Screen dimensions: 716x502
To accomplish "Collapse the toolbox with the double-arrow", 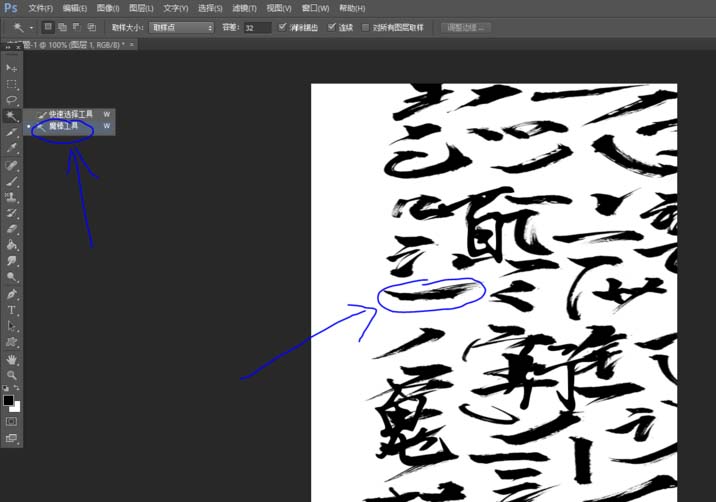I will (x=8, y=47).
